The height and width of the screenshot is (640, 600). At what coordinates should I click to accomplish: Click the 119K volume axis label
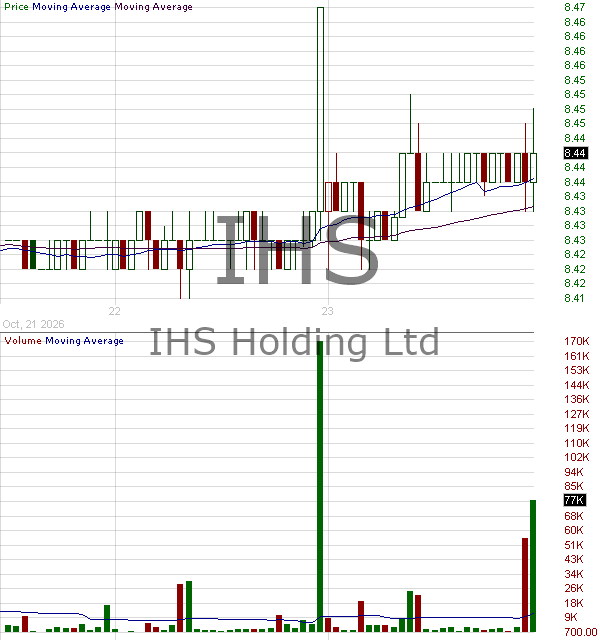point(577,428)
